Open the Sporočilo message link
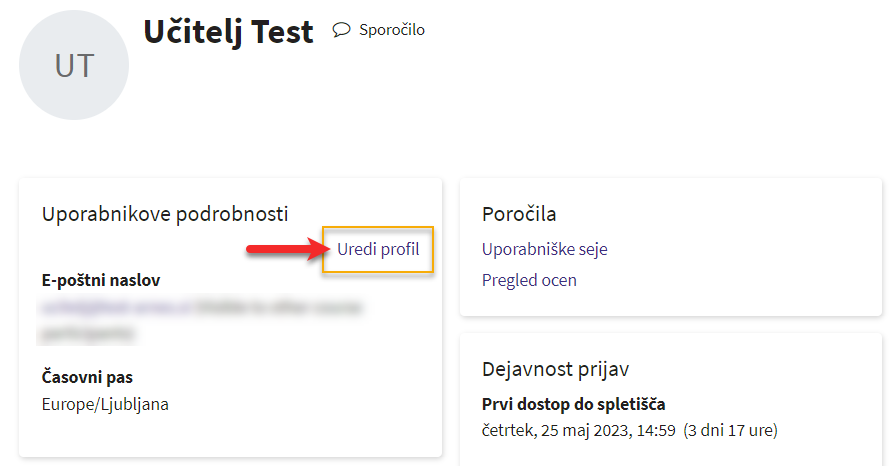Screen dimensions: 893x466 click(x=391, y=30)
